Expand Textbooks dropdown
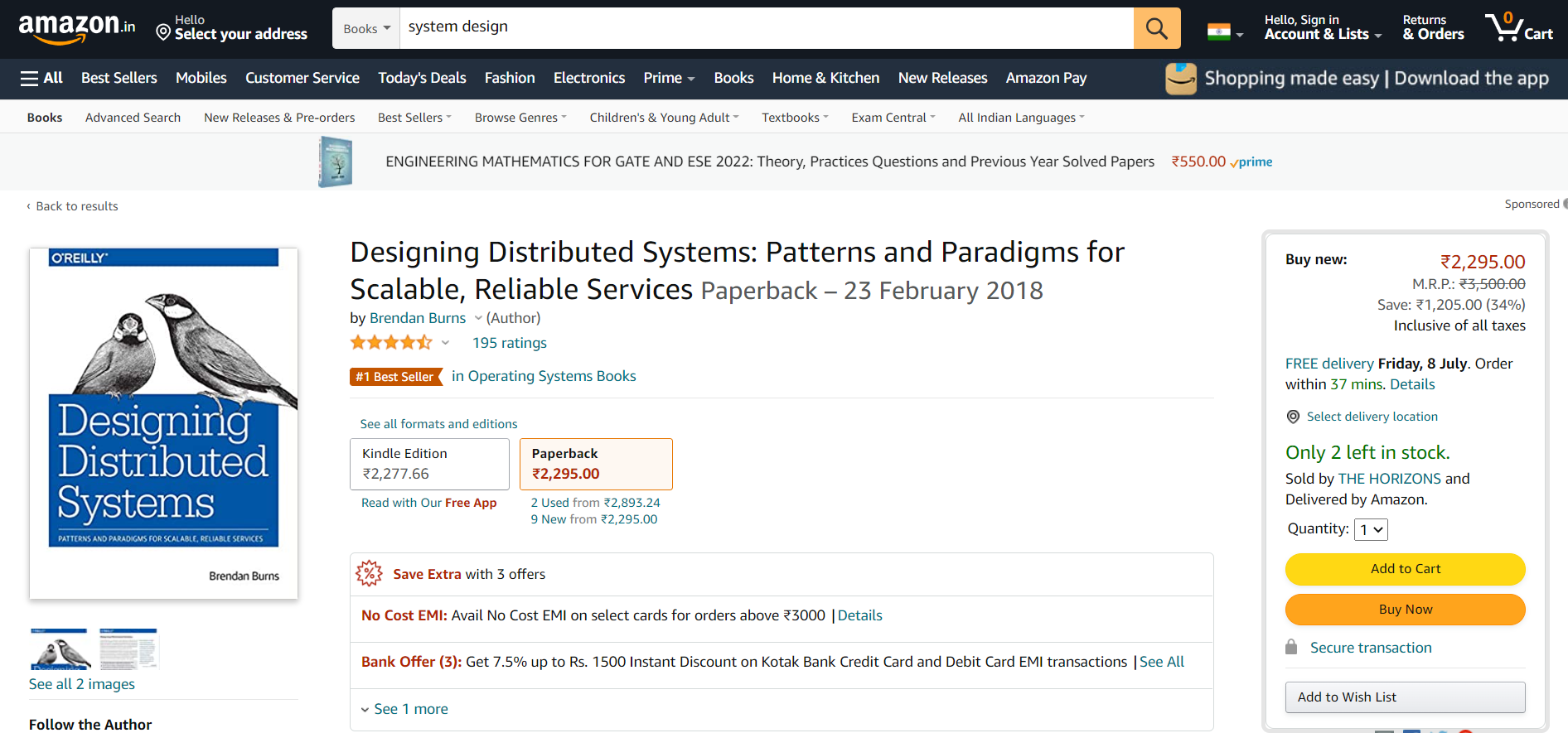Viewport: 1568px width, 733px height. (x=795, y=118)
